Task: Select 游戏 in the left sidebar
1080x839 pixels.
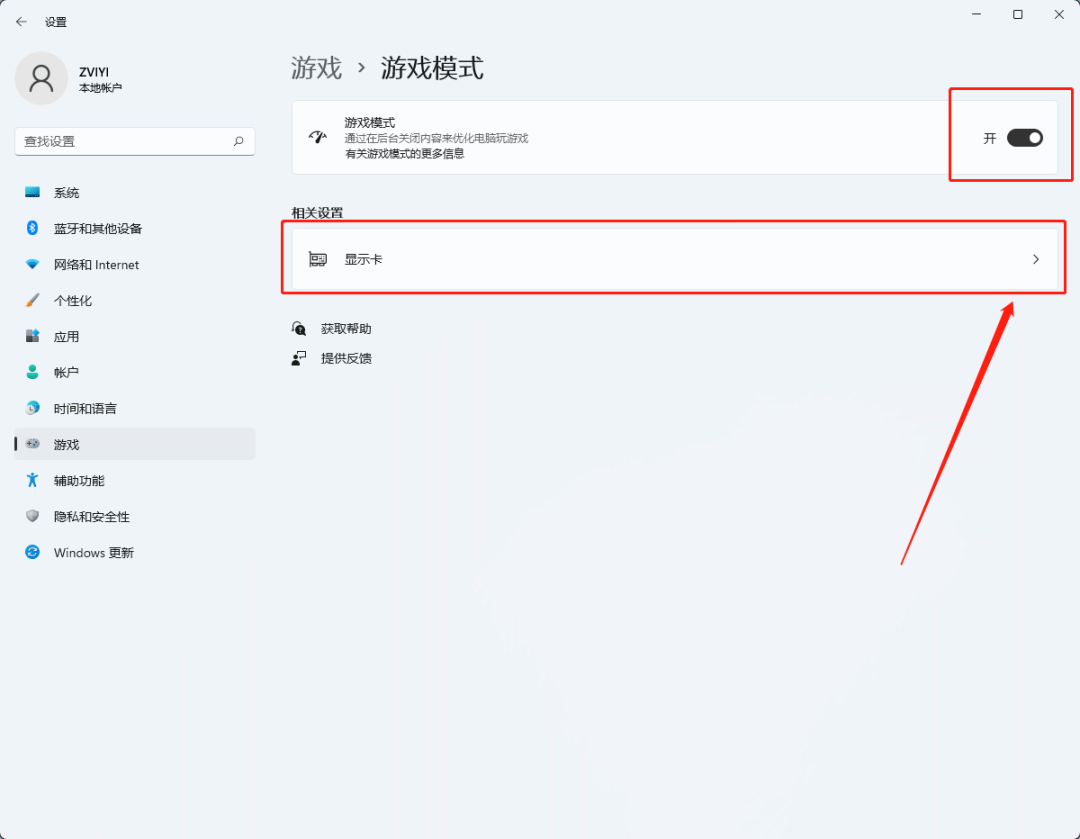Action: 67,444
